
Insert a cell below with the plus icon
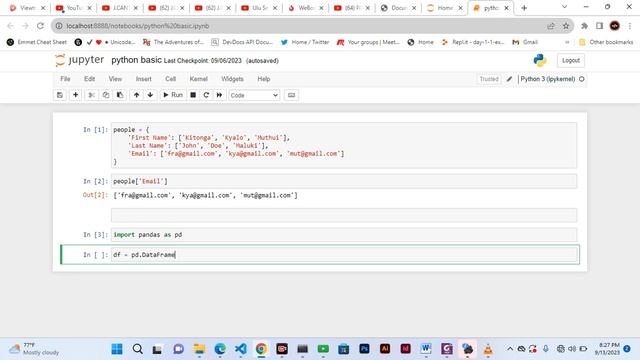point(76,95)
